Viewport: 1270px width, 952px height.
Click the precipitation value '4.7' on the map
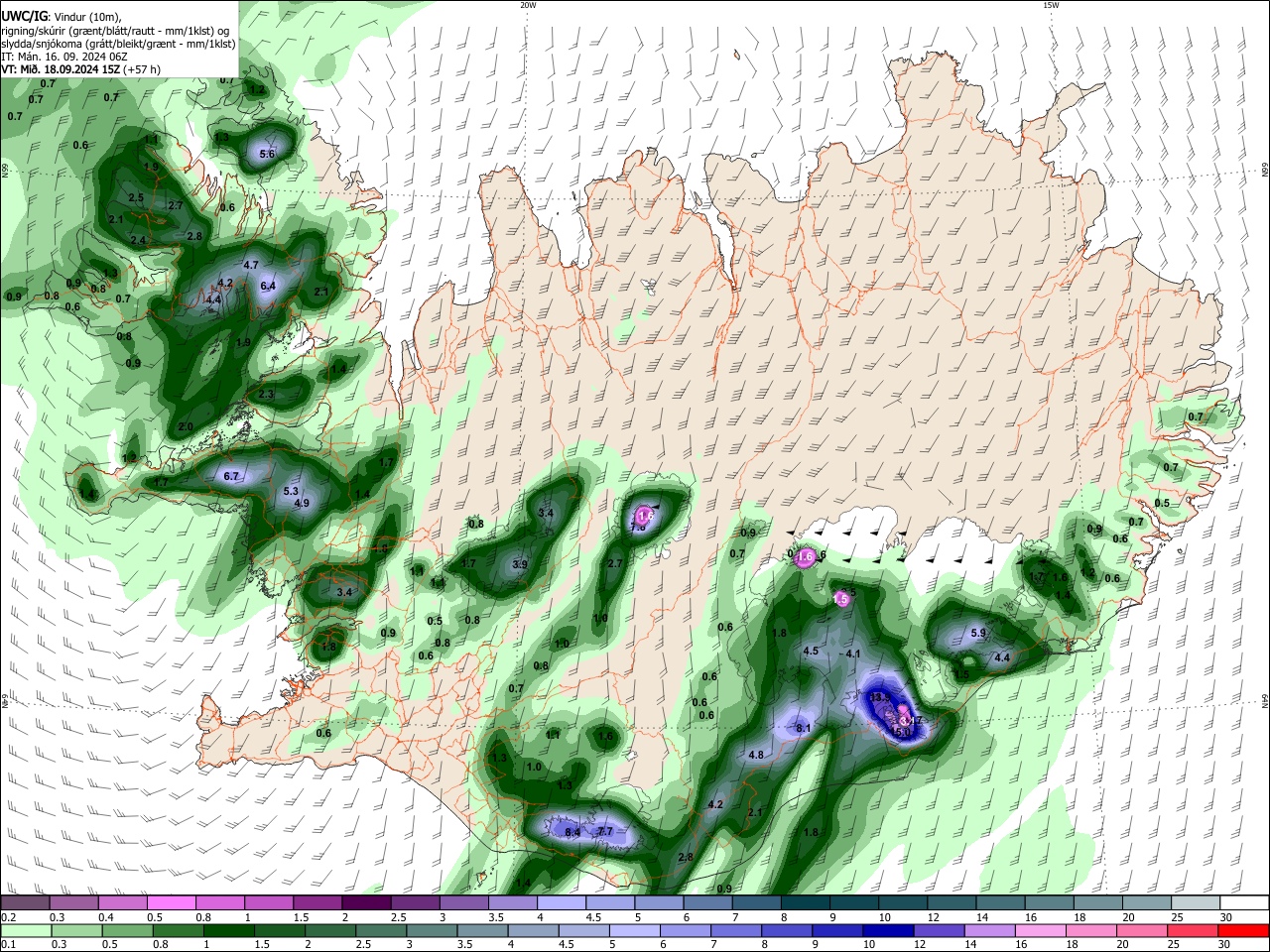[x=250, y=265]
